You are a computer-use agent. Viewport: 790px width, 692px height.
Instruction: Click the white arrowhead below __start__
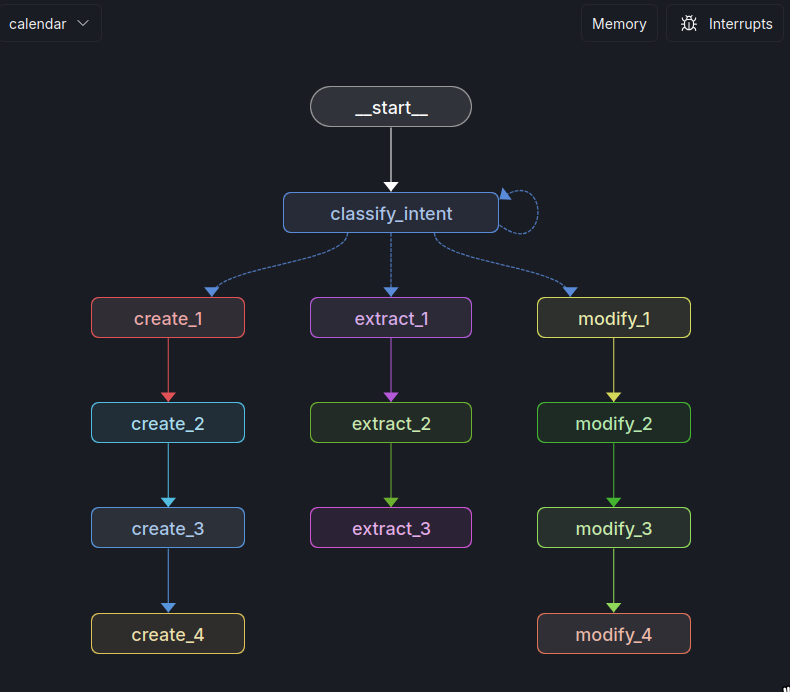(391, 186)
